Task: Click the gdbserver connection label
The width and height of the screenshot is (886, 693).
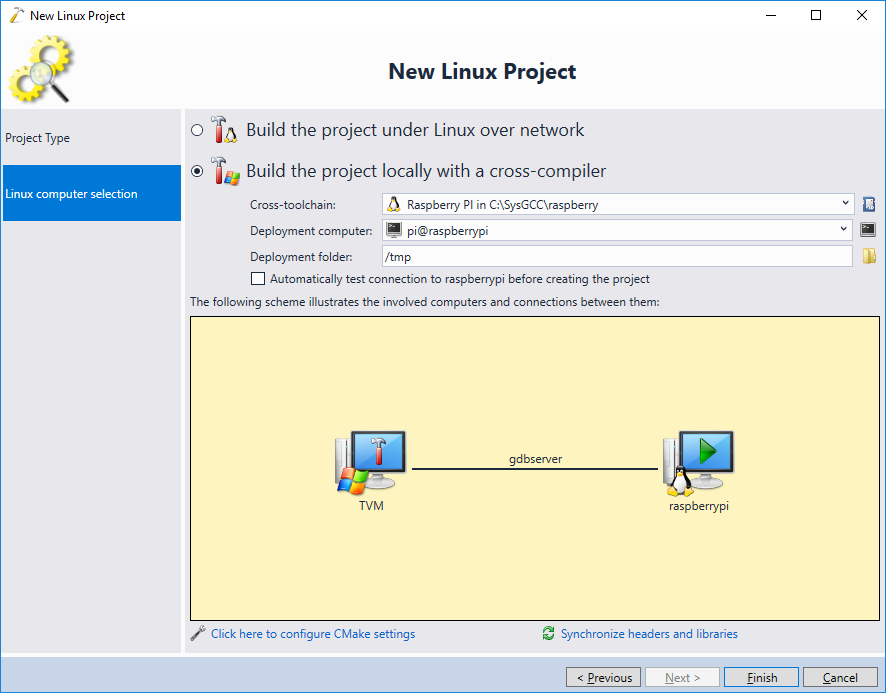Action: point(535,459)
